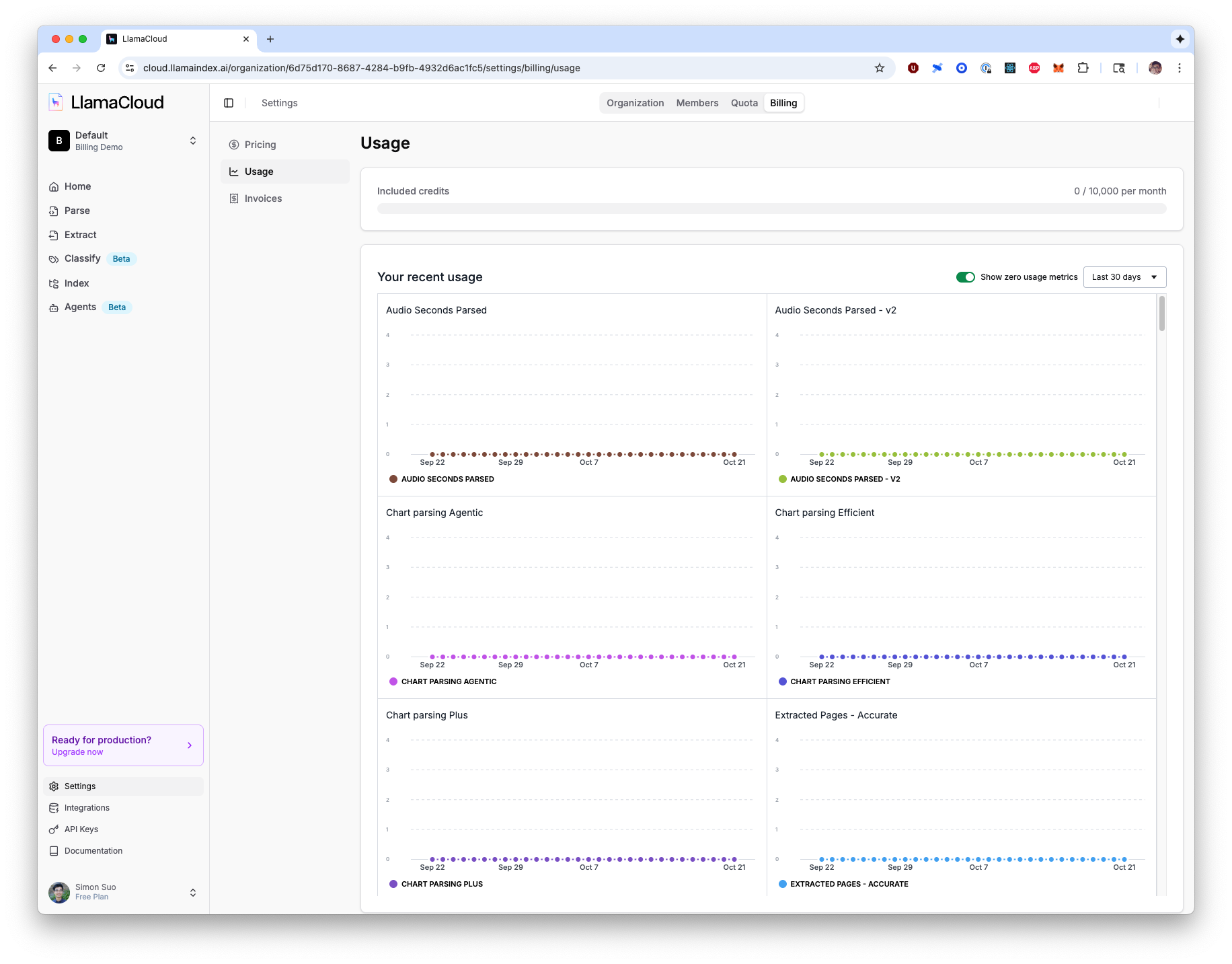Switch to the Quota tab
The width and height of the screenshot is (1232, 964).
coord(744,103)
